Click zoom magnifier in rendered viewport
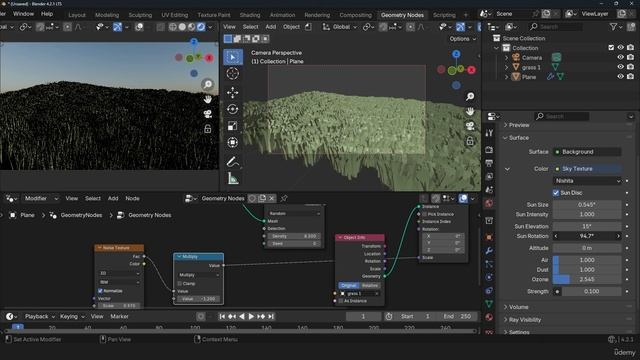The width and height of the screenshot is (640, 360). click(x=208, y=84)
